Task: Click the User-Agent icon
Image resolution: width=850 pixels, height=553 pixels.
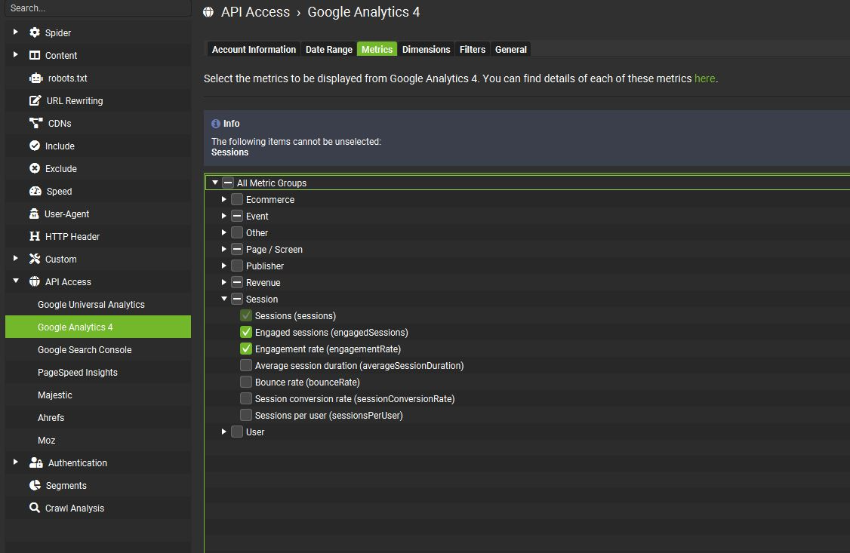Action: point(34,214)
